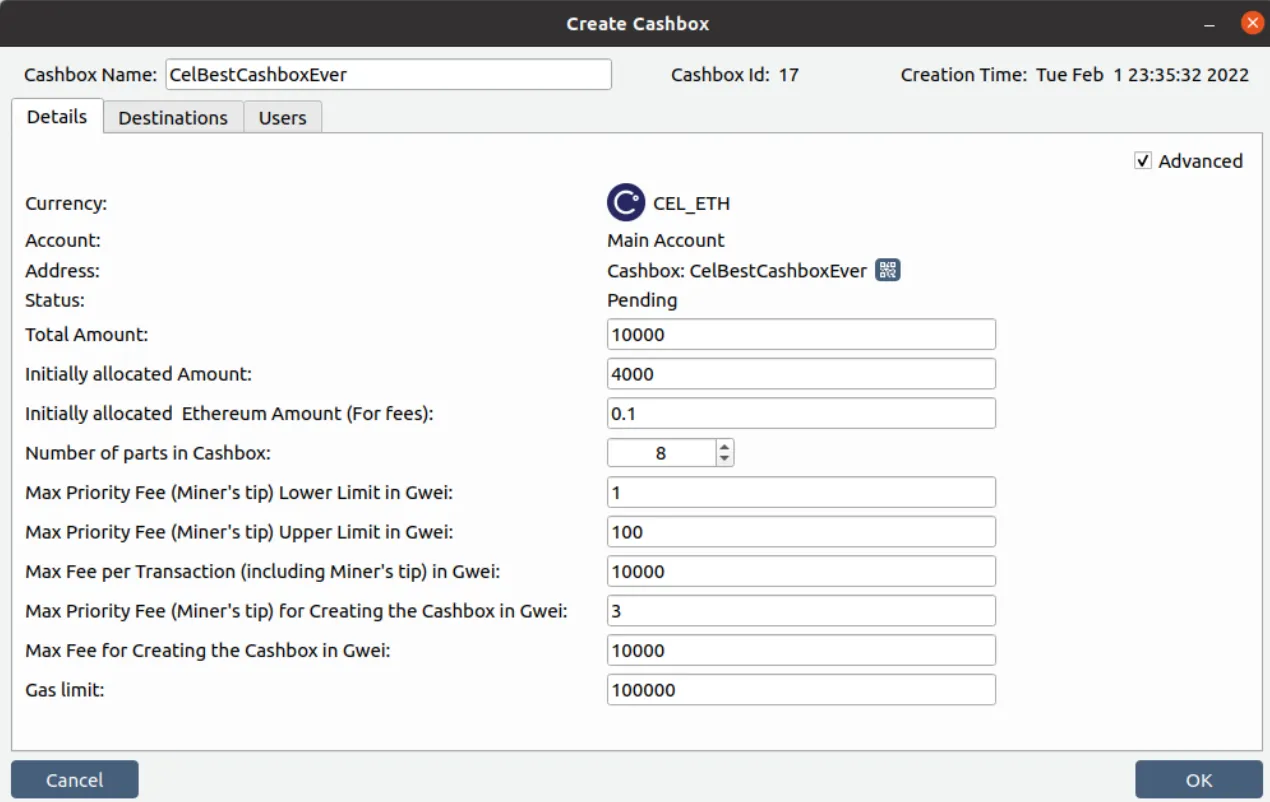
Task: Click the 'Pending' status text
Action: (x=642, y=300)
